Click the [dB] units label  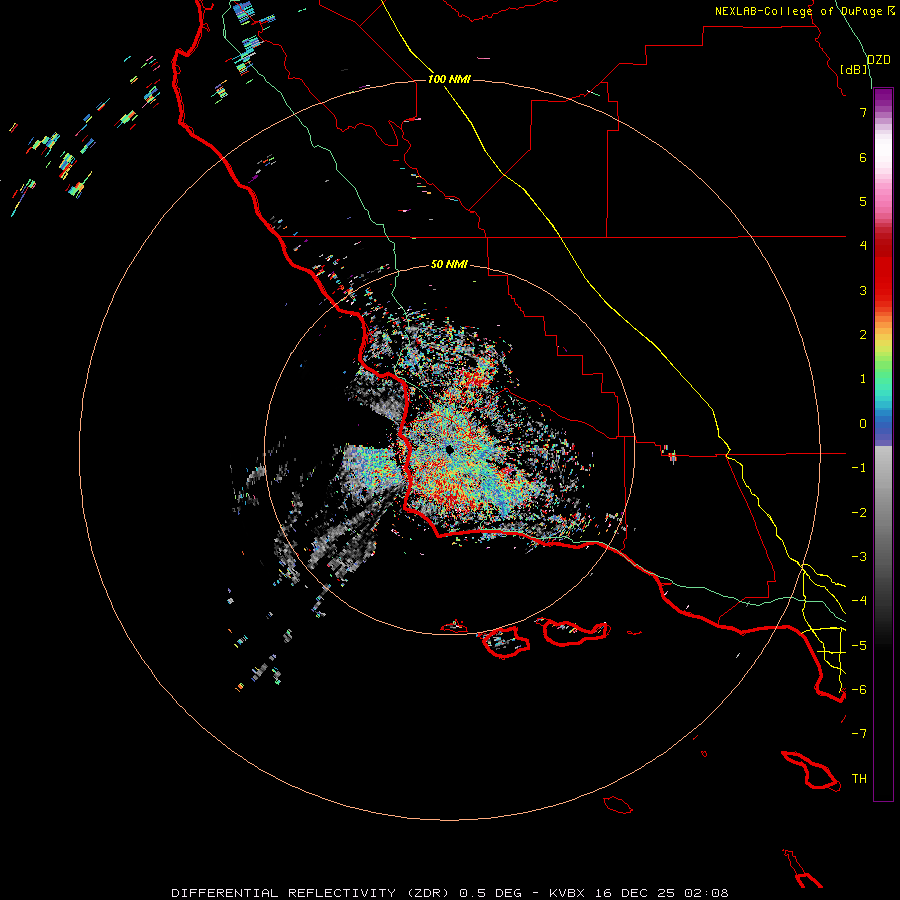(x=854, y=69)
